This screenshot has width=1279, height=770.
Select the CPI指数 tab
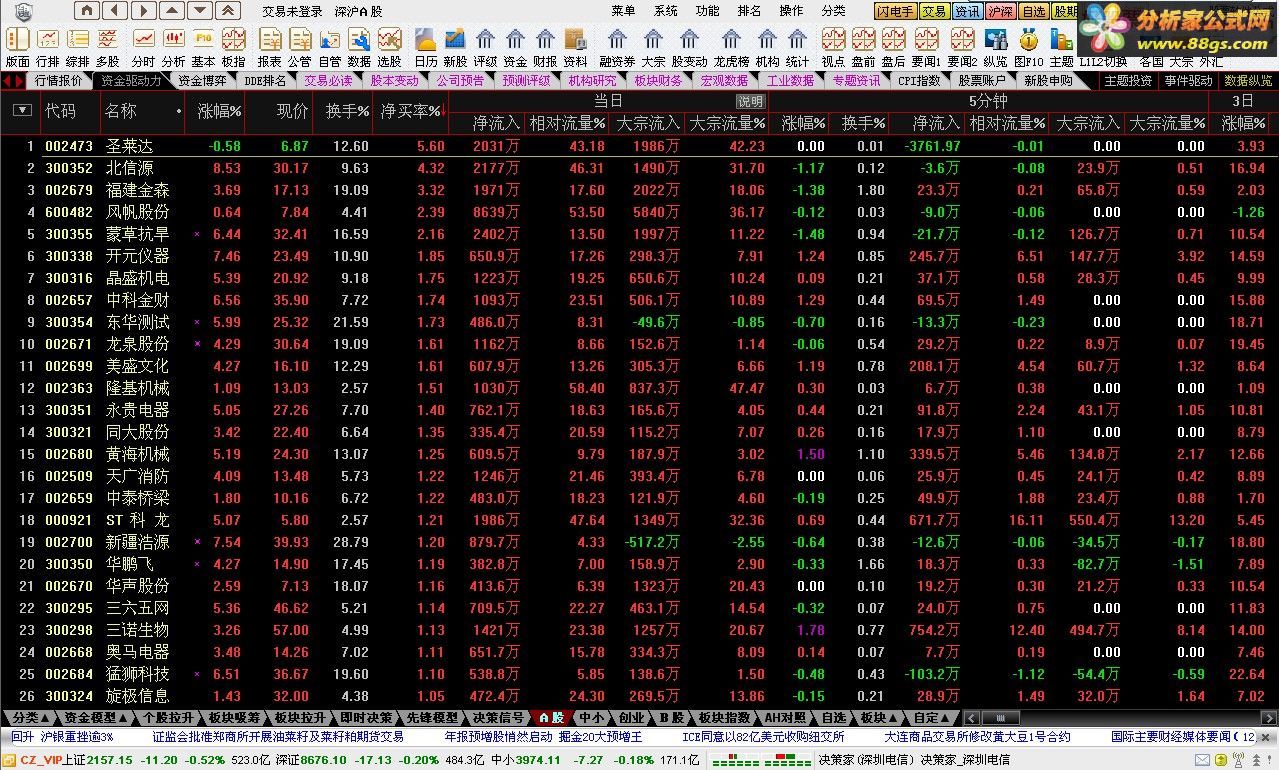click(919, 81)
